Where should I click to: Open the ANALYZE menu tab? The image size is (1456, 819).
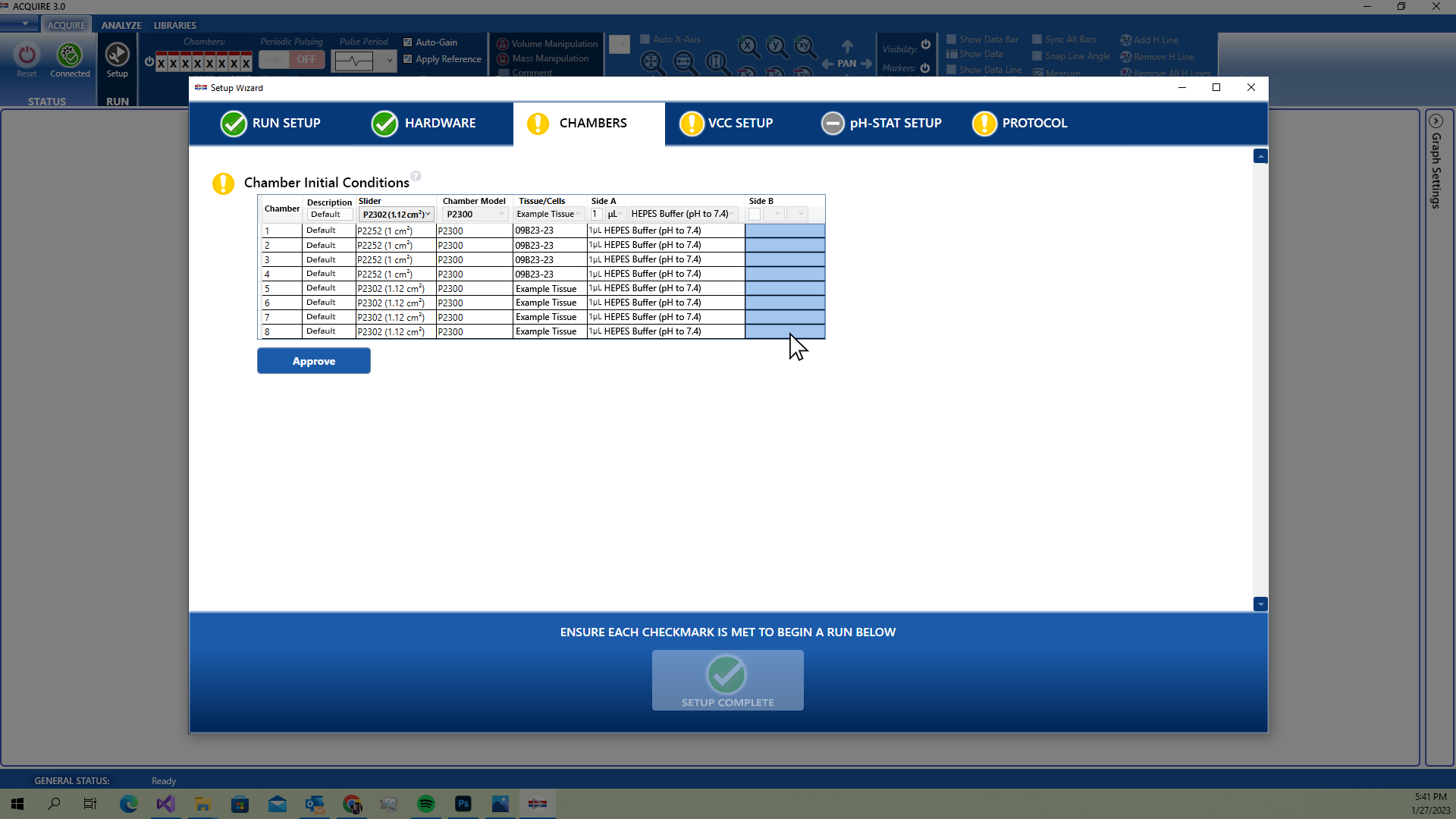121,25
